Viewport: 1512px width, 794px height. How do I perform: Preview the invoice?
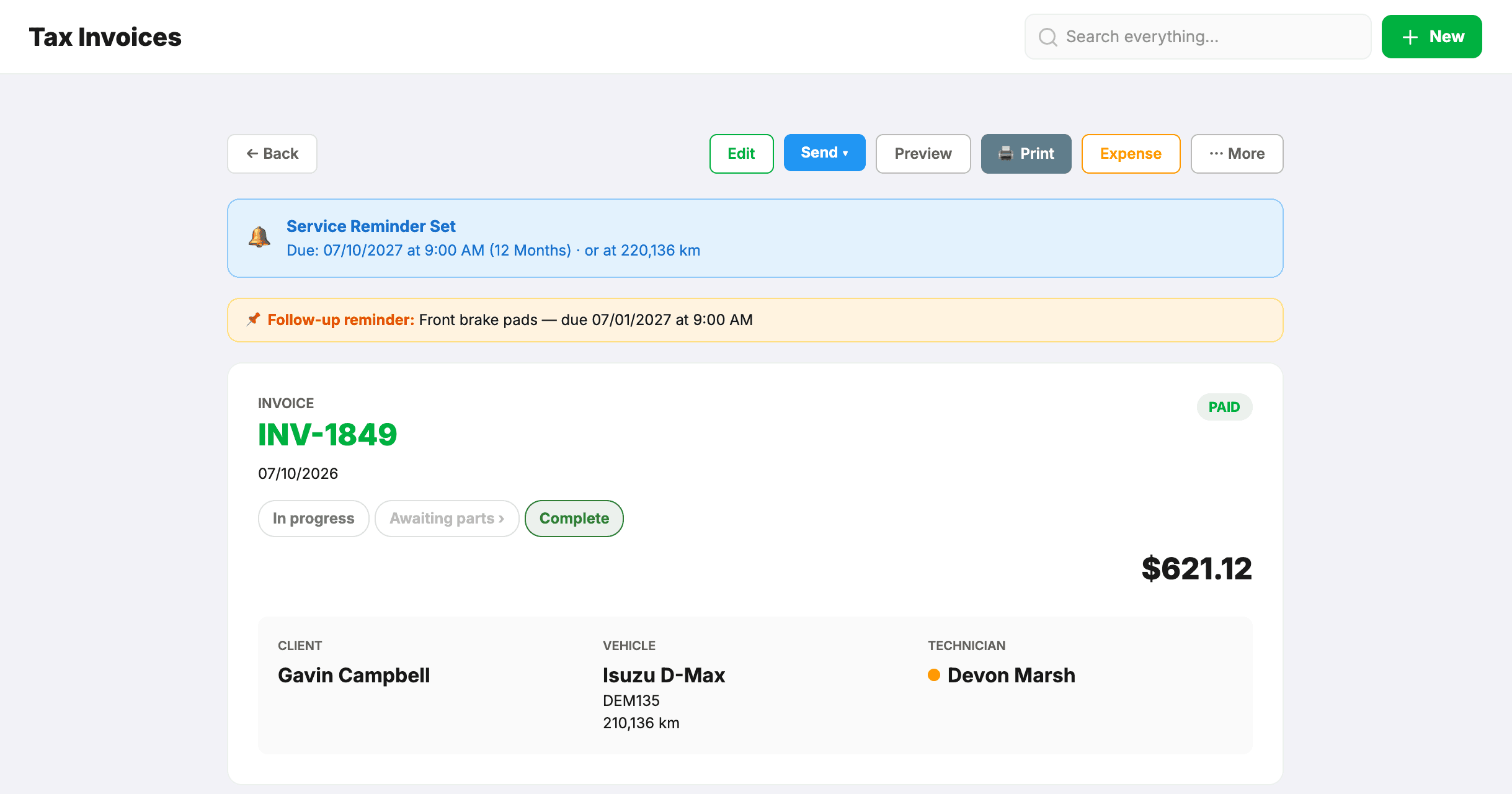click(923, 154)
